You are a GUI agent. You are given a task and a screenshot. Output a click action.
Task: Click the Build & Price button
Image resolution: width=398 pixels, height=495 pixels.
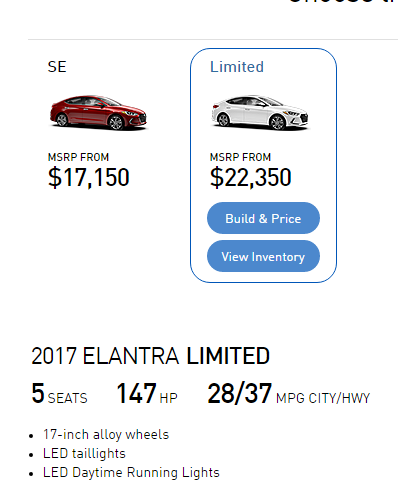(263, 218)
